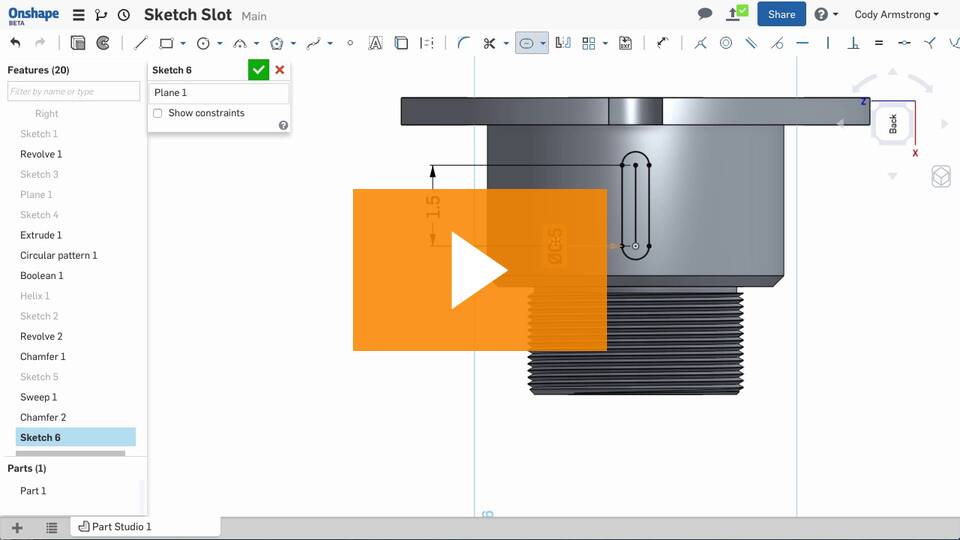Click the upload status icon
Screen dimensions: 960x540
click(x=737, y=13)
